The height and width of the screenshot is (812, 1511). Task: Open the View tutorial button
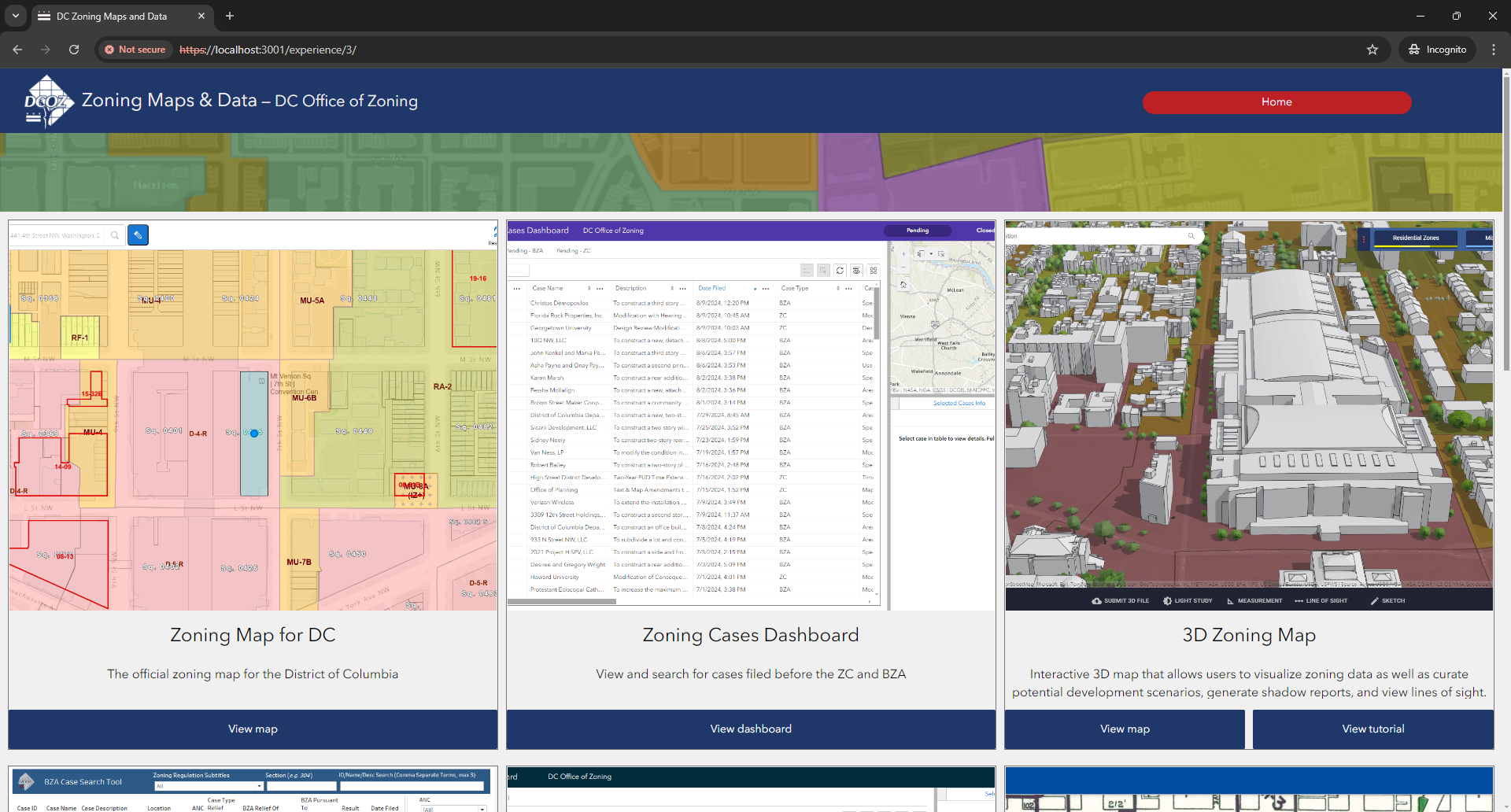[1372, 729]
